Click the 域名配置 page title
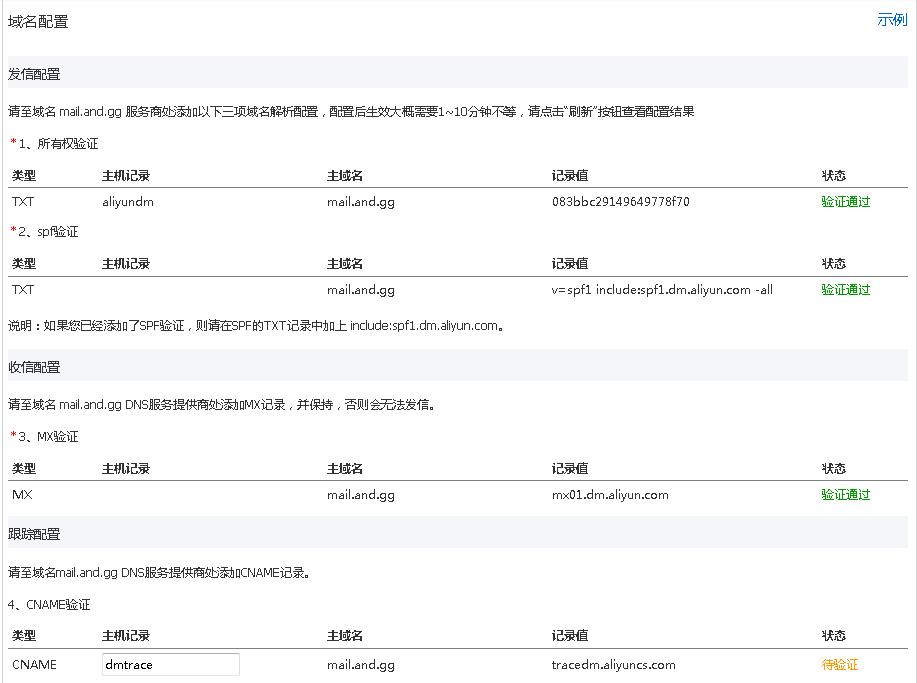Image resolution: width=917 pixels, height=683 pixels. pyautogui.click(x=38, y=21)
